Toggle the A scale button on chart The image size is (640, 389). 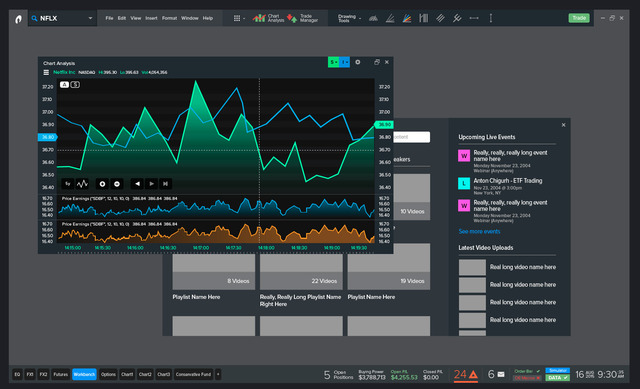64,84
